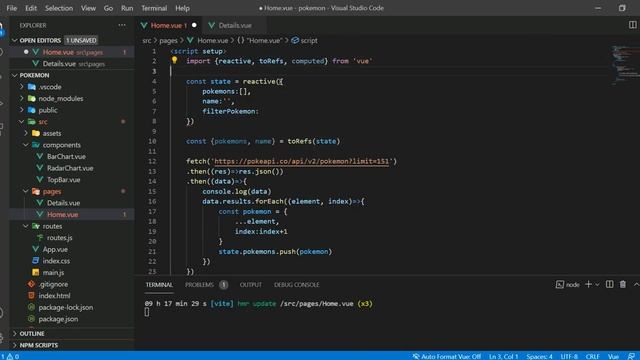Screen dimensions: 640x360
Task: Click breadcrumb 'pages' segment
Action: coord(168,40)
